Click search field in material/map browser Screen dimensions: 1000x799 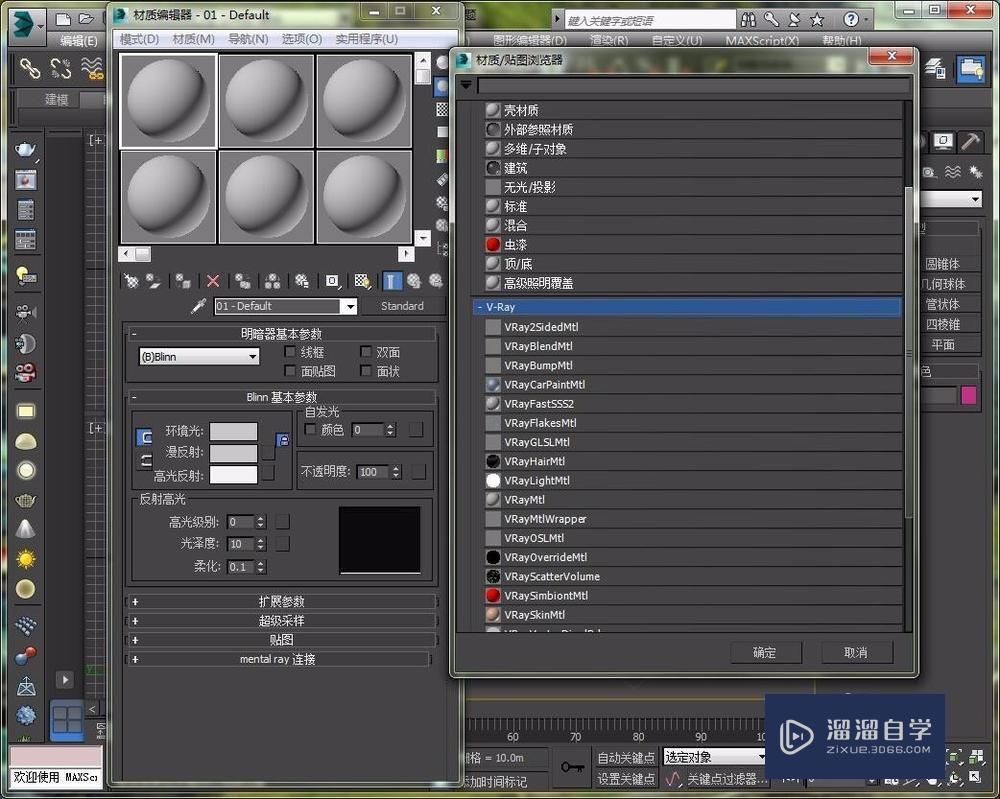point(694,84)
